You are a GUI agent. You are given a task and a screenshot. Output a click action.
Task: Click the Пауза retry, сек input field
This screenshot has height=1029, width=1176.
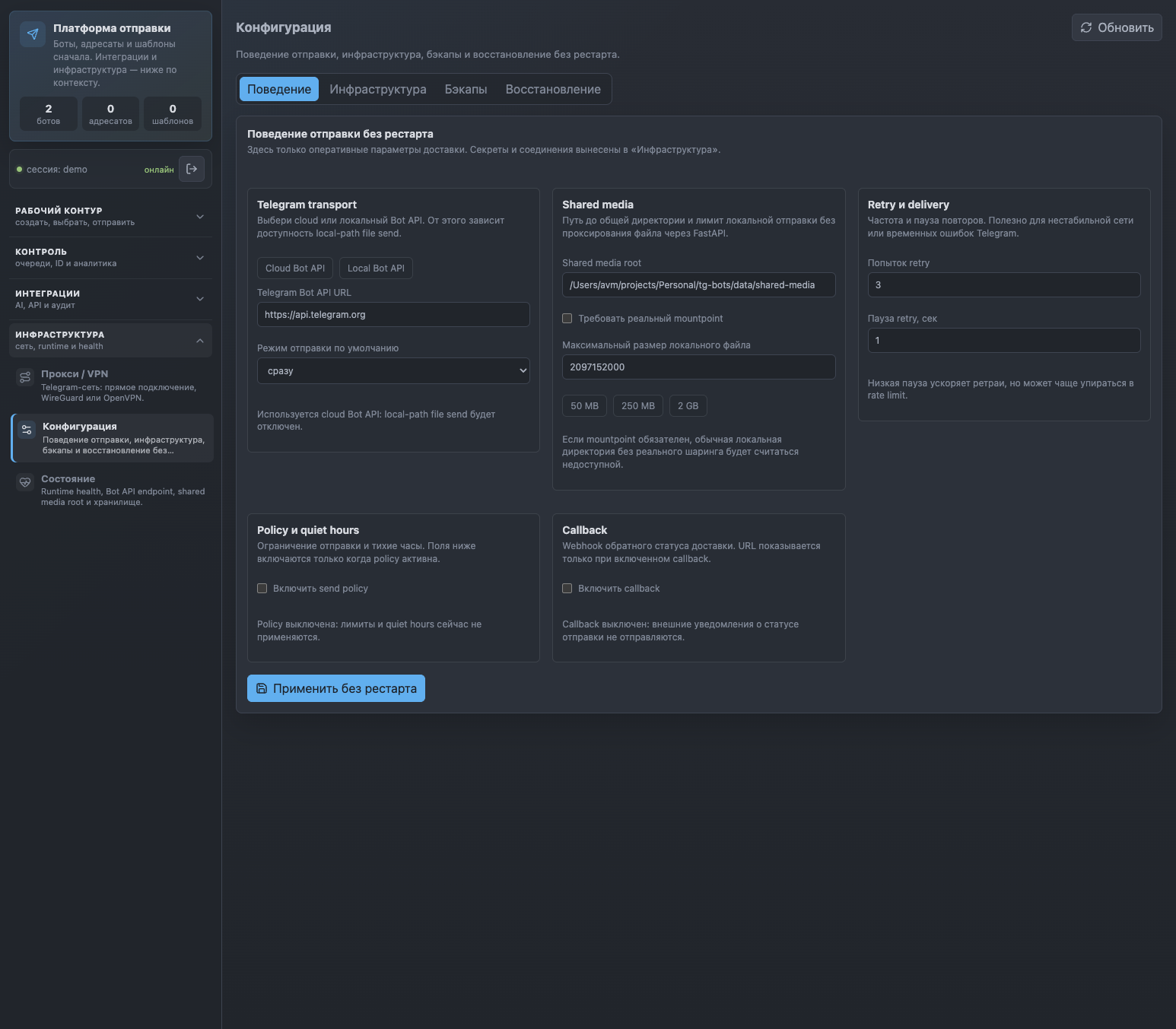pos(1004,340)
